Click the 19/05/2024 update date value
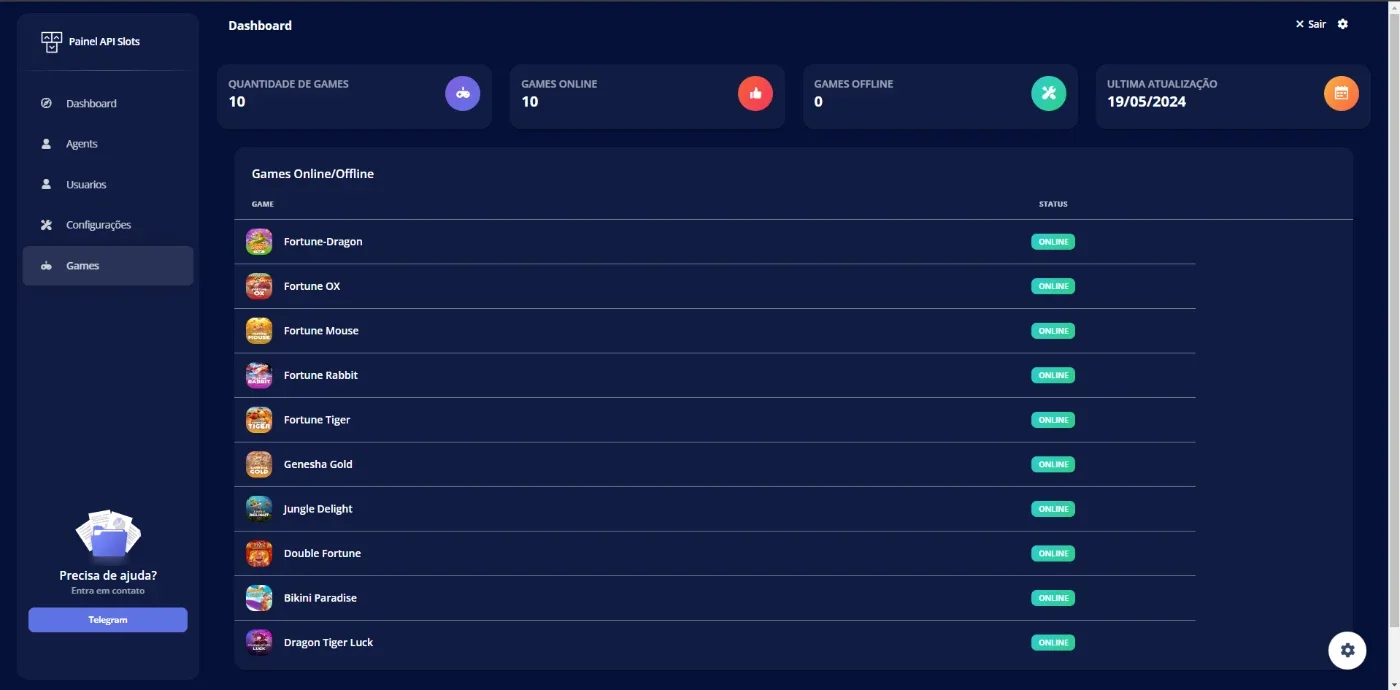 [1146, 102]
